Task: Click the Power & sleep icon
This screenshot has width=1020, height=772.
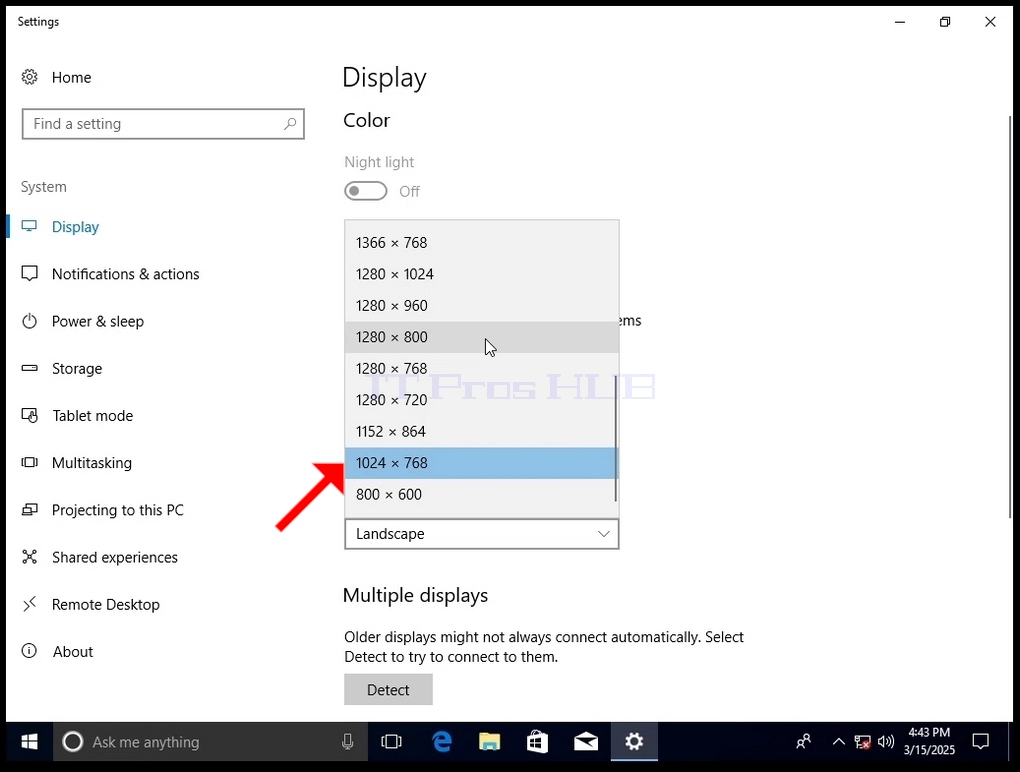Action: [29, 321]
